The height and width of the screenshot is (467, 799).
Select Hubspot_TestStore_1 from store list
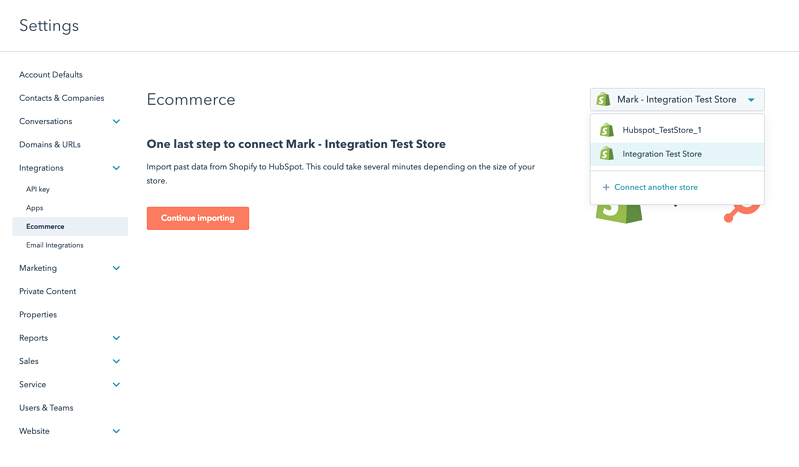point(661,130)
